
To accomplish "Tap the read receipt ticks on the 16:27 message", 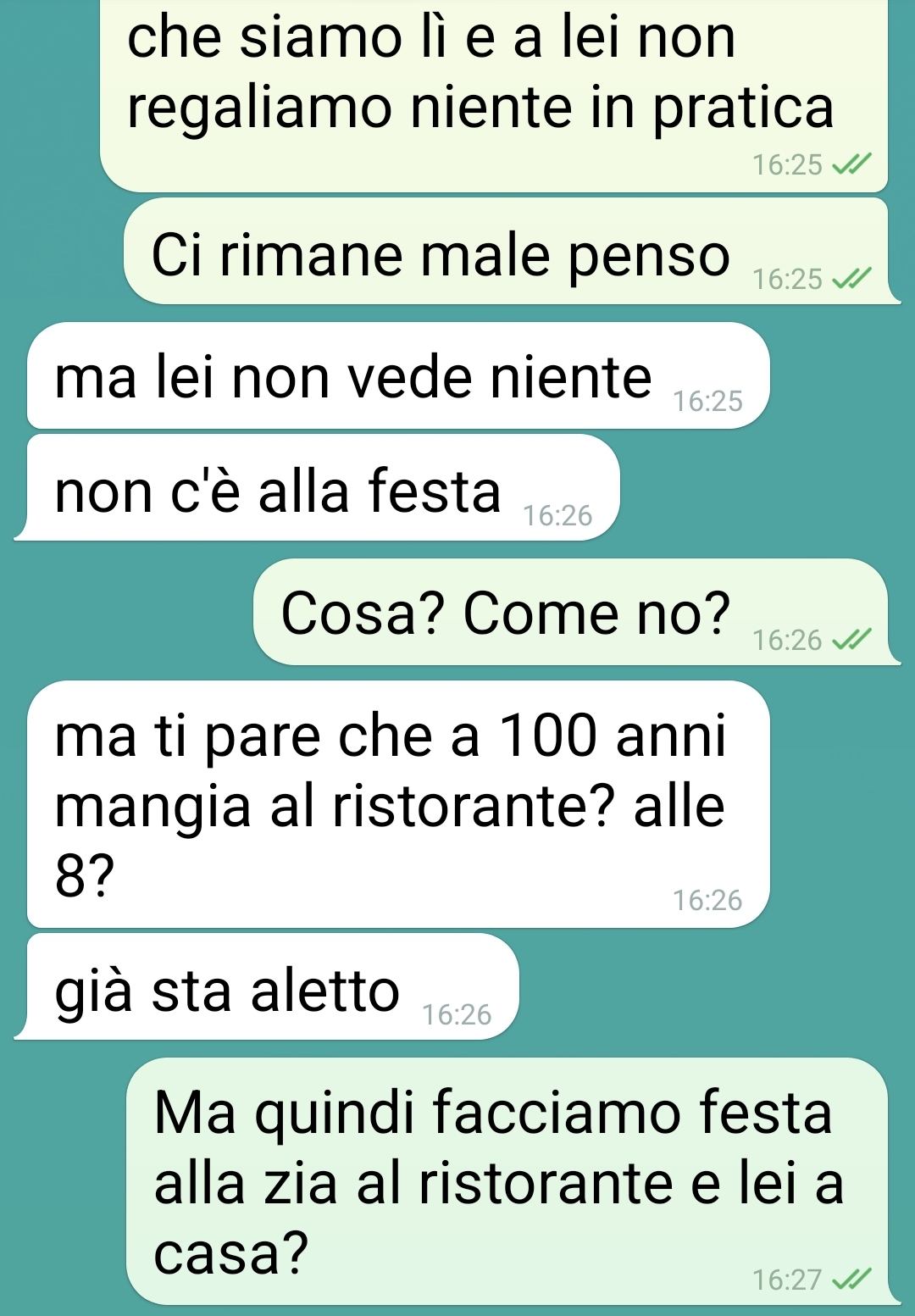I will (x=851, y=1279).
